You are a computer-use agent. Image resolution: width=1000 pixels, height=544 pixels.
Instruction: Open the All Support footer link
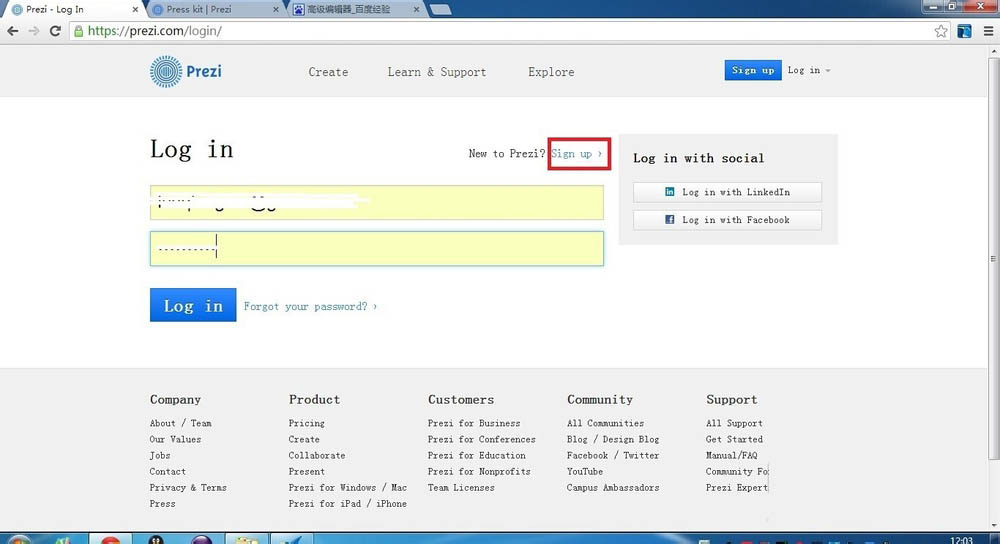[x=734, y=423]
